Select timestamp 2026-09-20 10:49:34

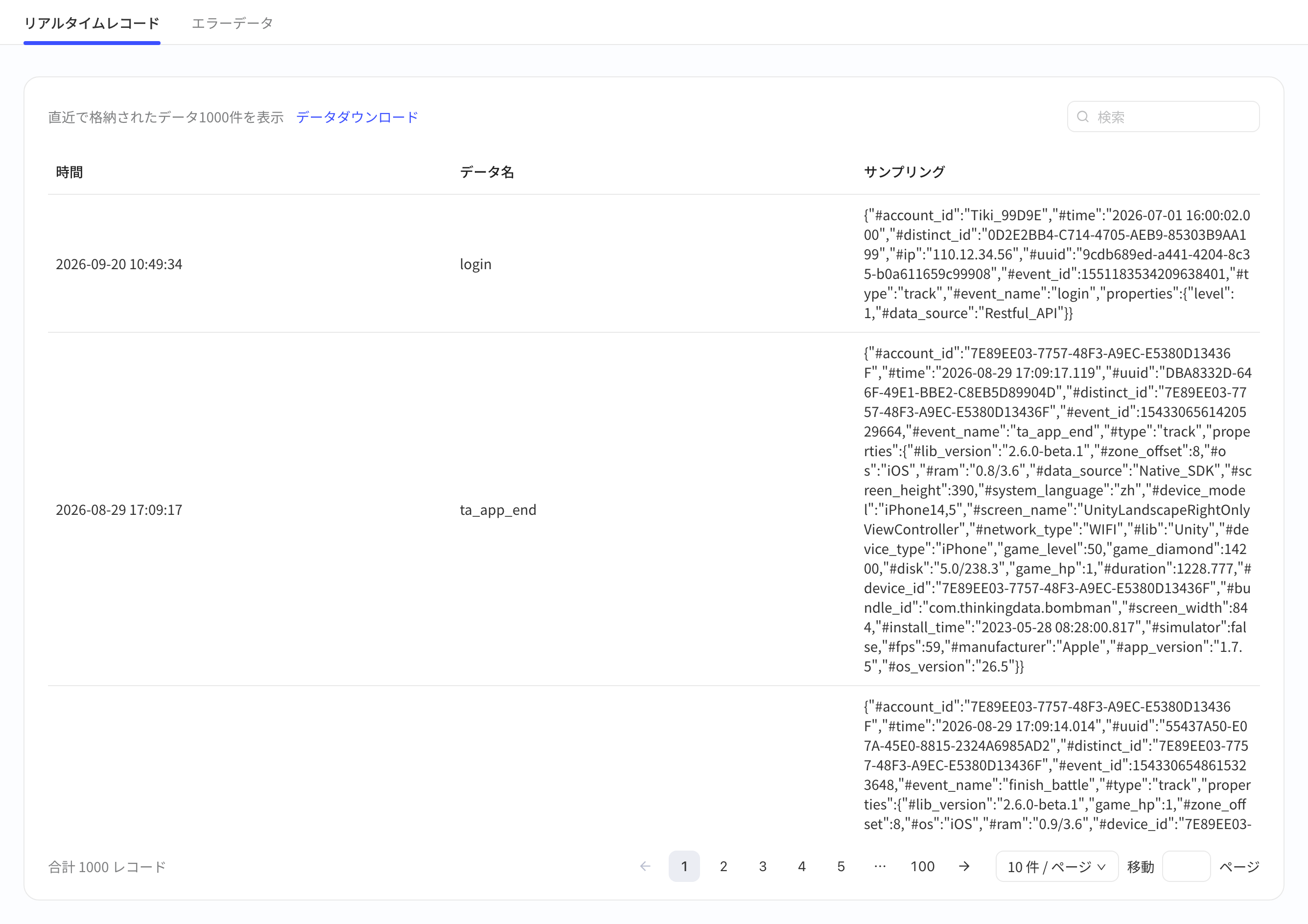click(x=119, y=264)
